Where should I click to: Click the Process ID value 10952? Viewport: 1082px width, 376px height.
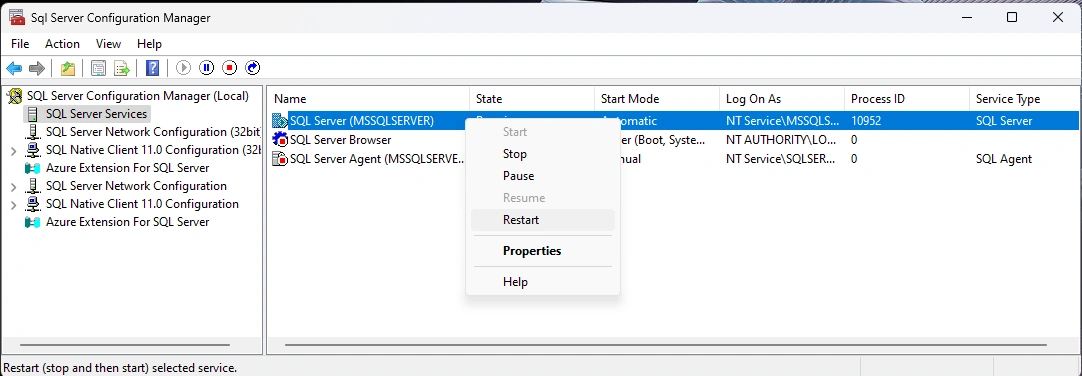pos(865,121)
